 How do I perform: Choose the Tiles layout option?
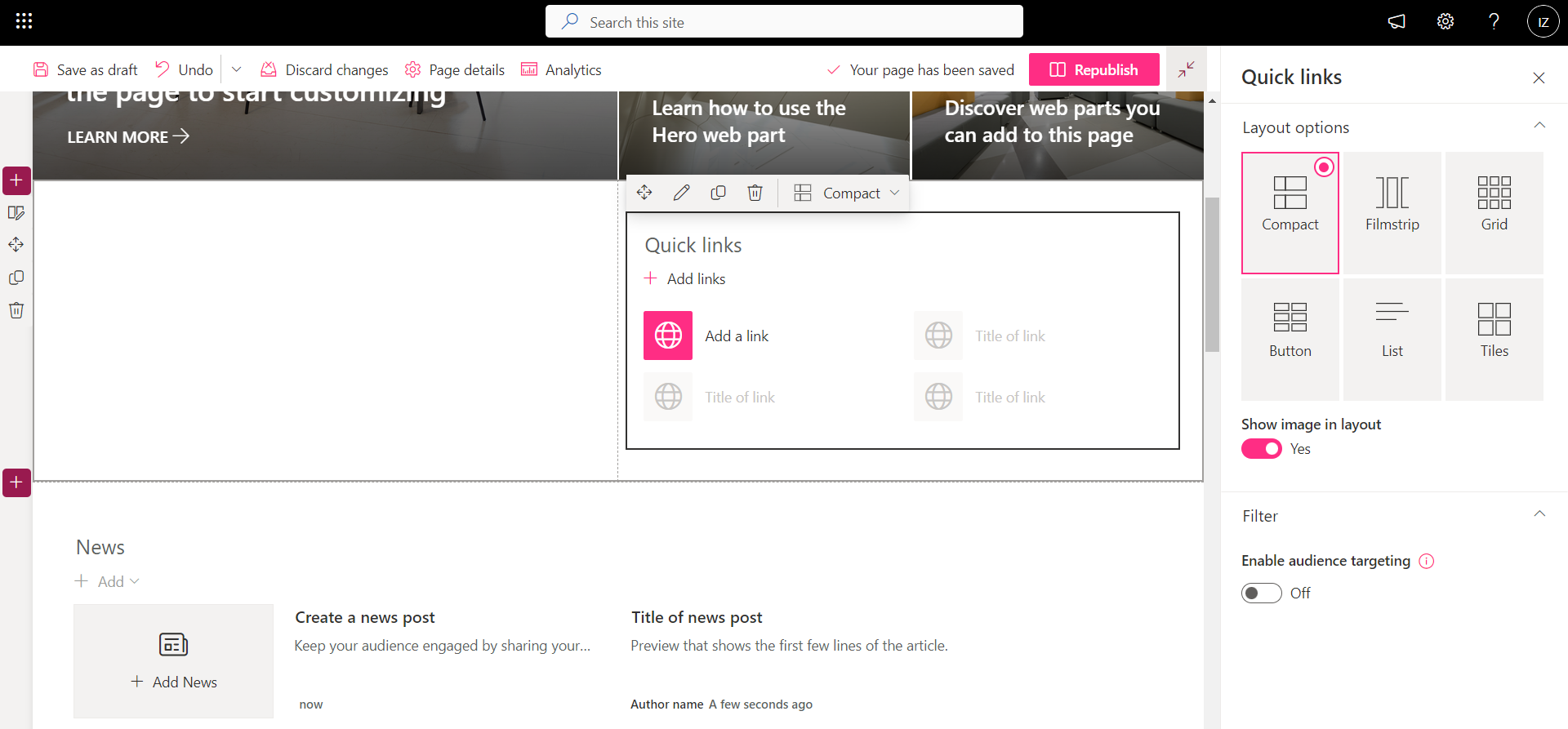[x=1494, y=339]
